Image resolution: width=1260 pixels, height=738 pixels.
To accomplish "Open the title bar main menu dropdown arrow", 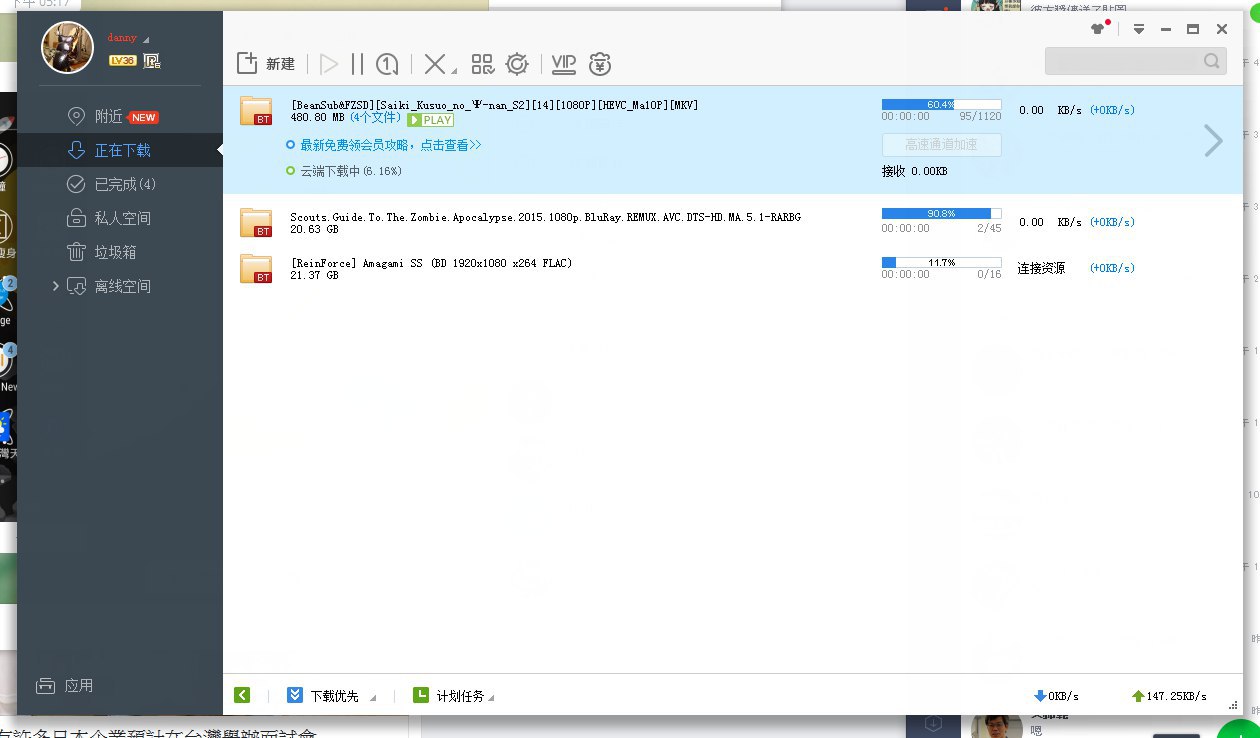I will coord(1138,29).
